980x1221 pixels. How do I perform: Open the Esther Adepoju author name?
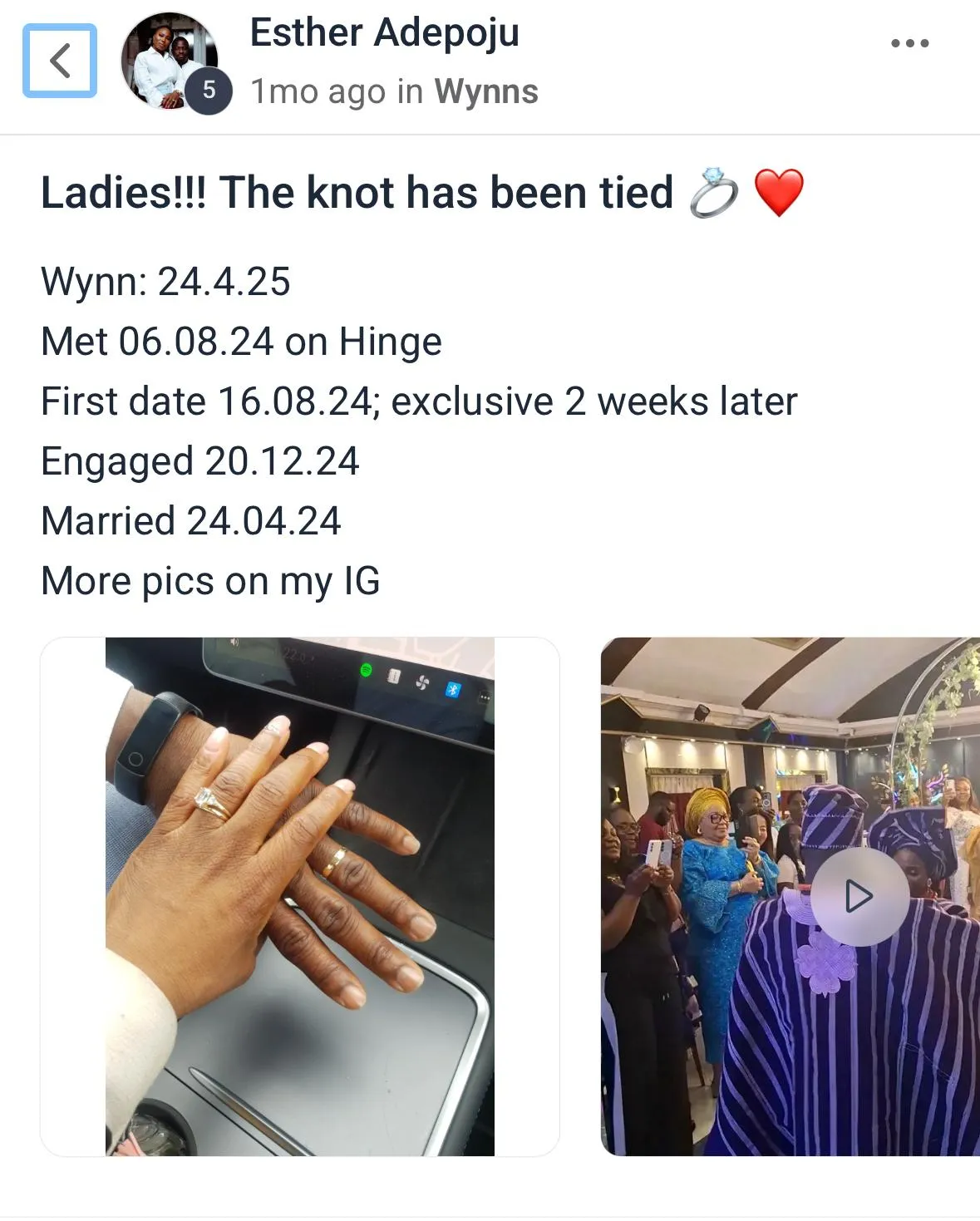click(385, 33)
